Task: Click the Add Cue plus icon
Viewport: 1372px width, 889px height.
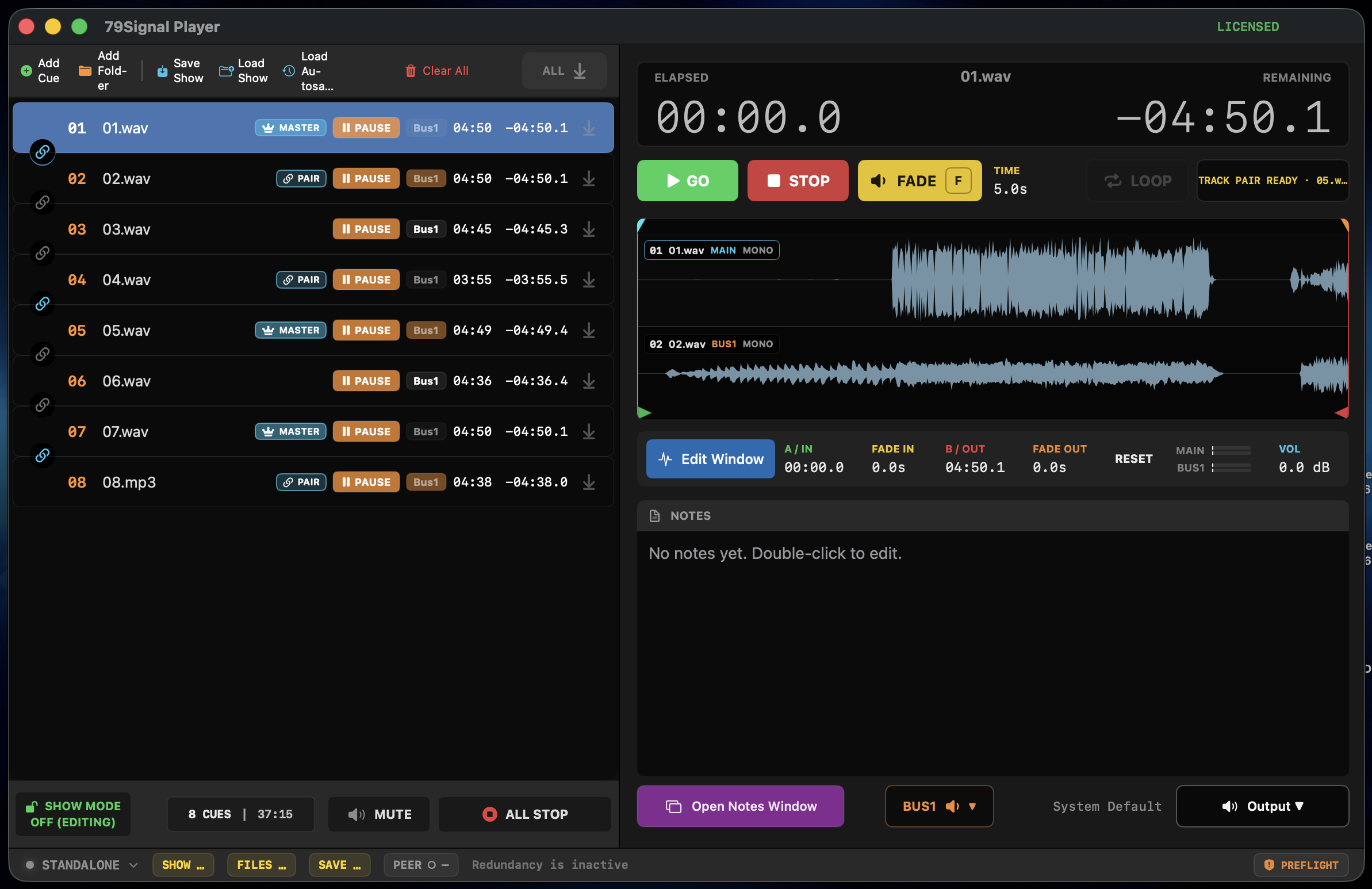Action: click(26, 71)
